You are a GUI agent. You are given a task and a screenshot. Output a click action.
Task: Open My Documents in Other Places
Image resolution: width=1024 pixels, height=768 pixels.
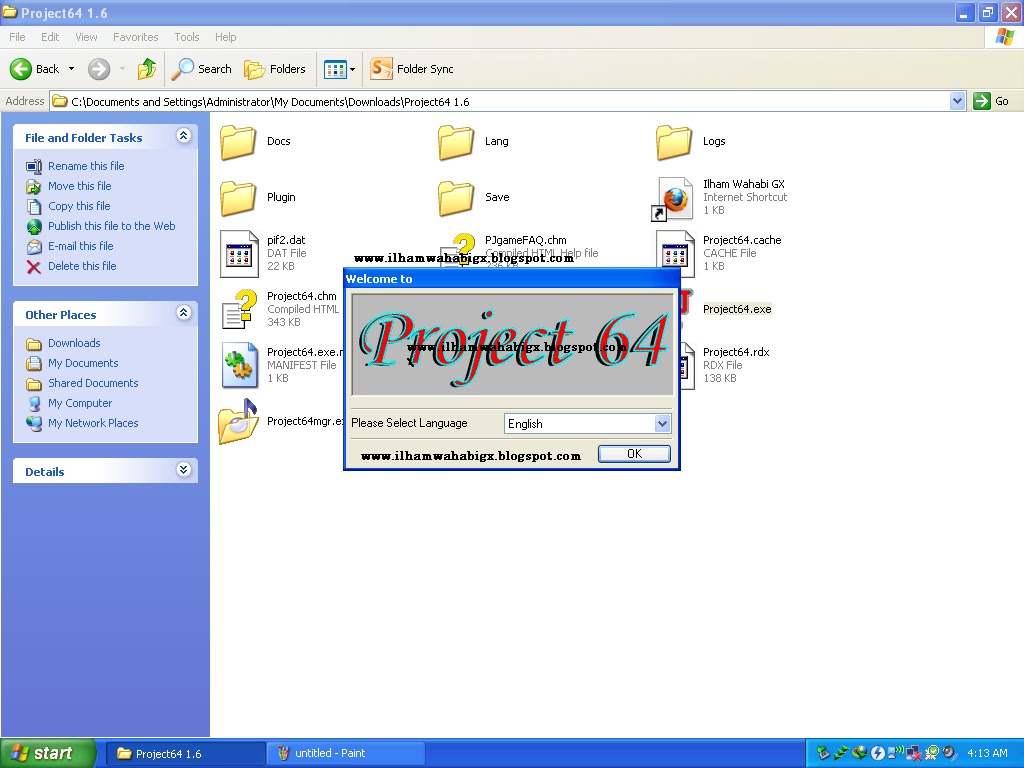click(83, 363)
